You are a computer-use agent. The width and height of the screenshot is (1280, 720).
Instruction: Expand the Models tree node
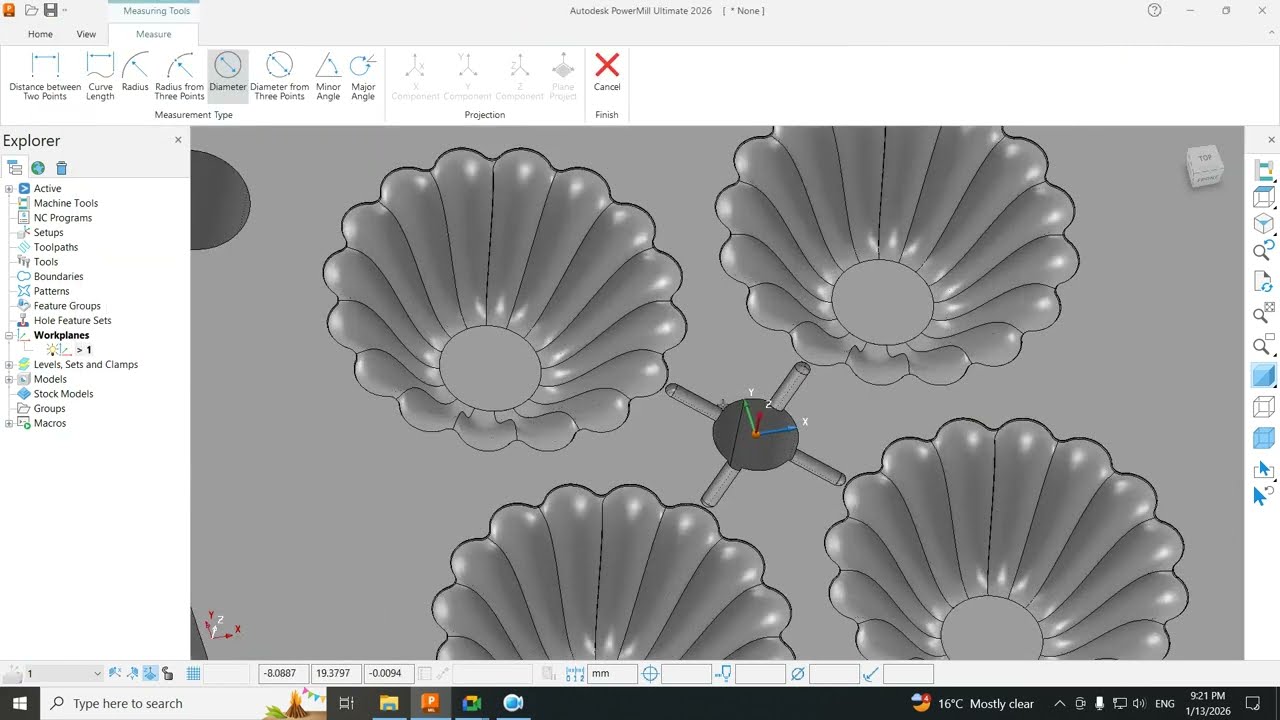9,379
